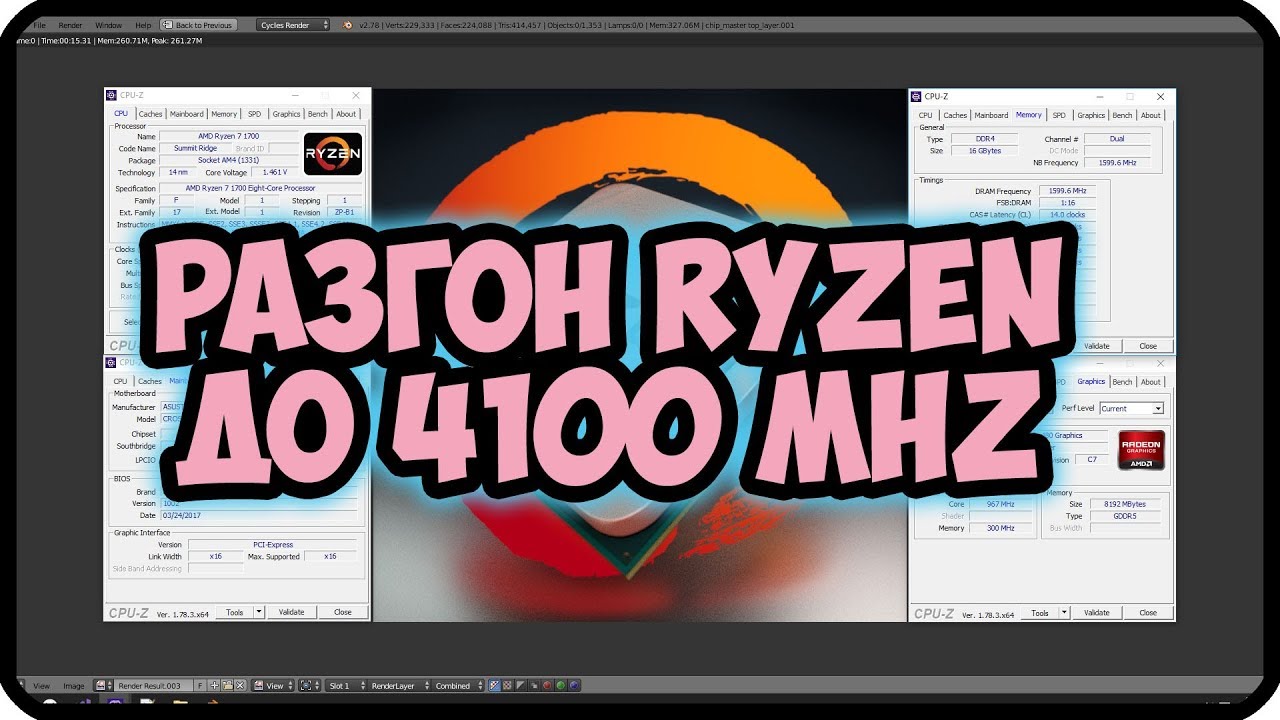
Task: Show blue channel only
Action: click(x=573, y=686)
